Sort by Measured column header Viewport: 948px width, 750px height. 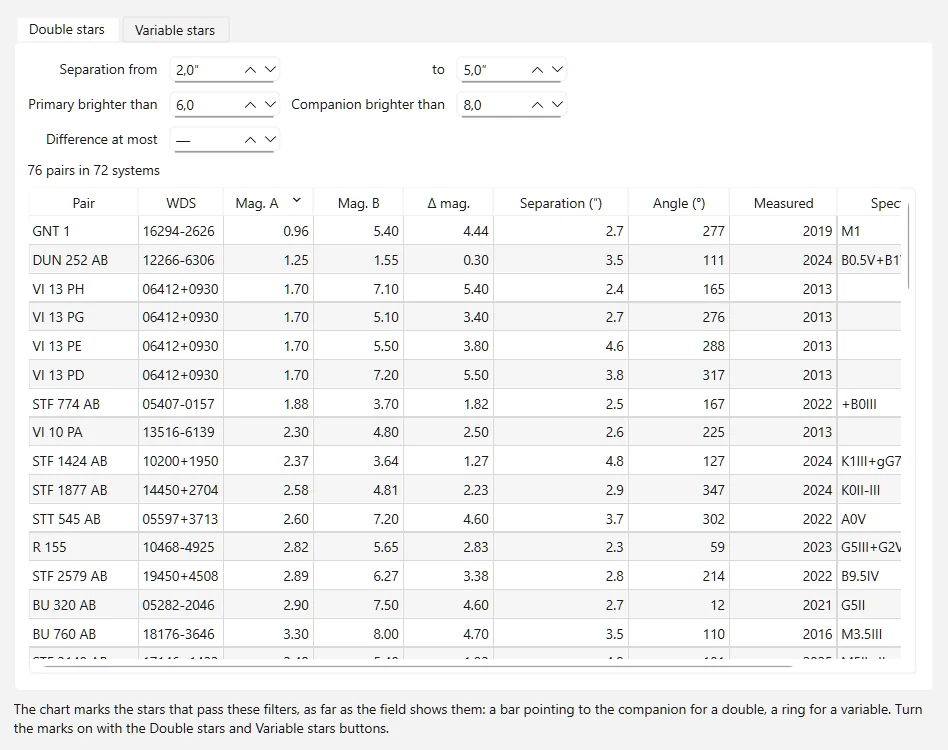(x=784, y=203)
